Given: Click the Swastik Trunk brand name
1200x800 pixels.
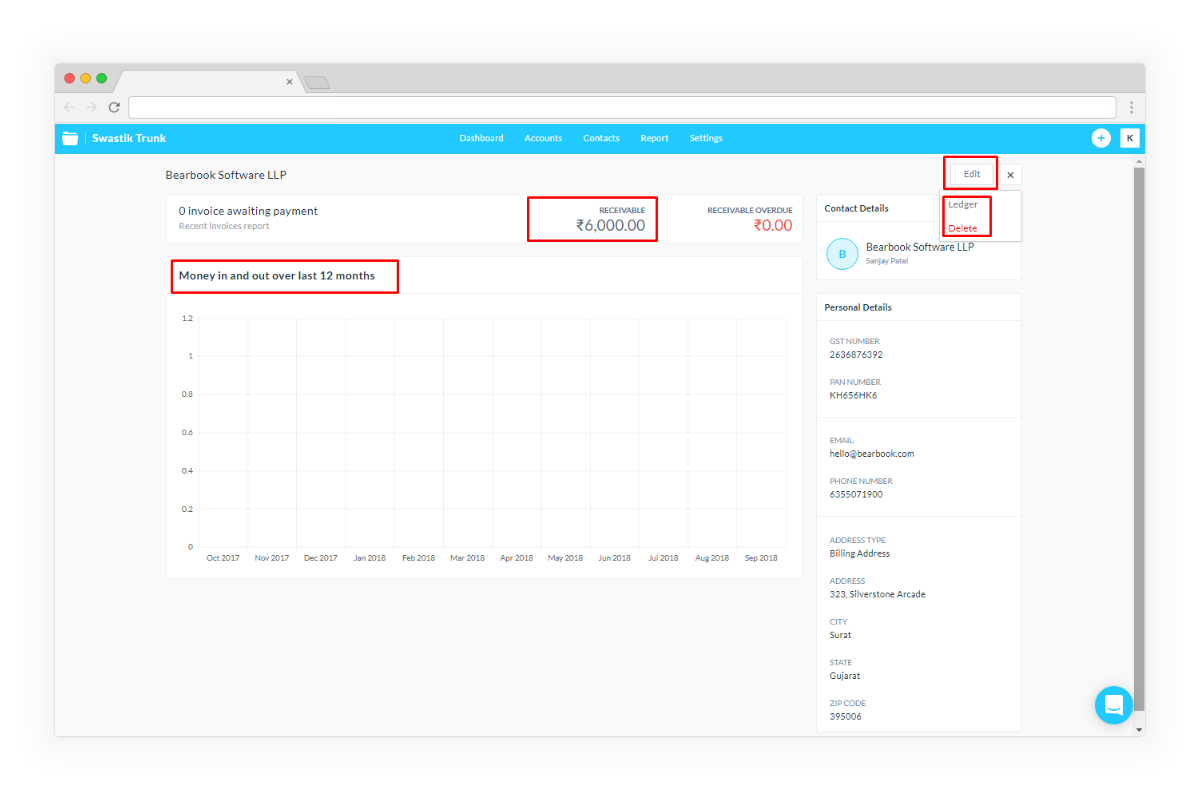Looking at the screenshot, I should 129,138.
